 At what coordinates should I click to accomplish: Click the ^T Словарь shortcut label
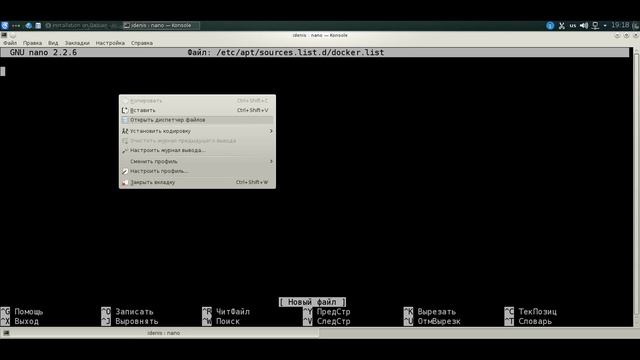point(528,321)
